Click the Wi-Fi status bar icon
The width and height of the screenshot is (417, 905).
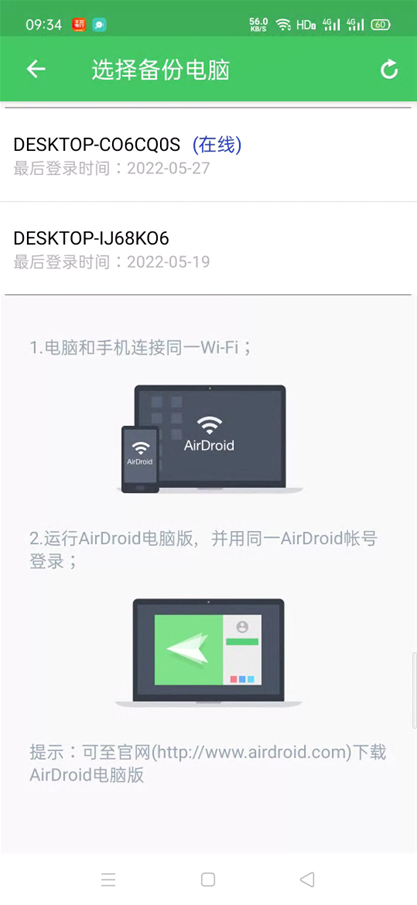tap(283, 25)
